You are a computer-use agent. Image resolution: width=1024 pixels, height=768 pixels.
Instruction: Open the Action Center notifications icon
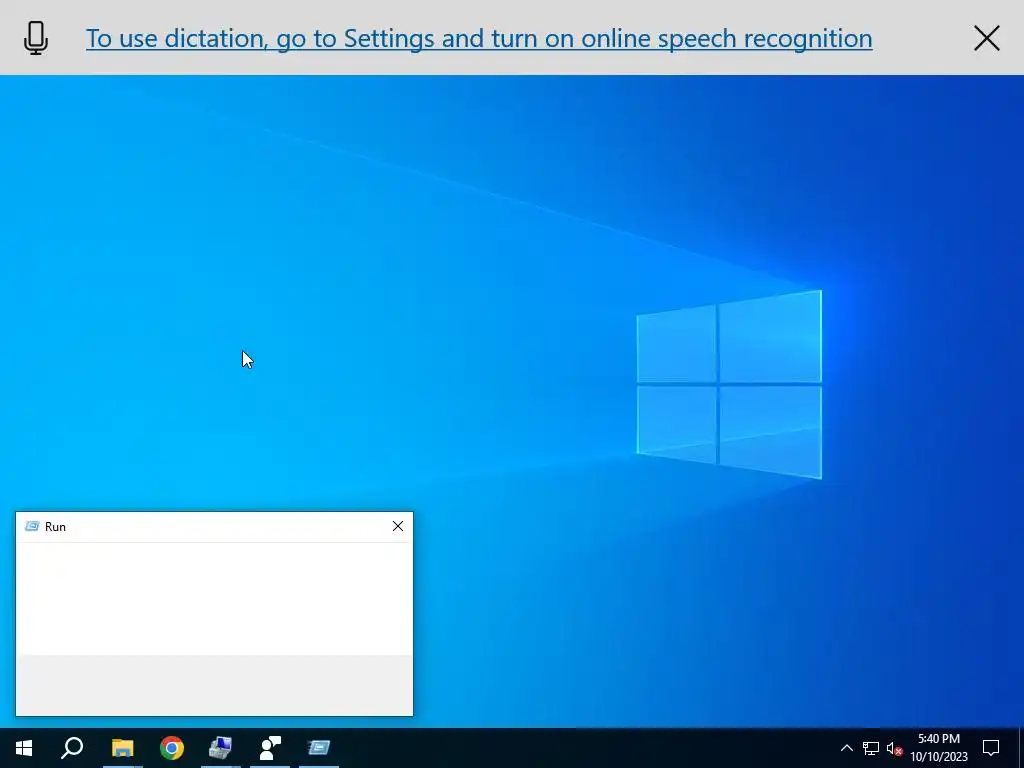coord(991,748)
